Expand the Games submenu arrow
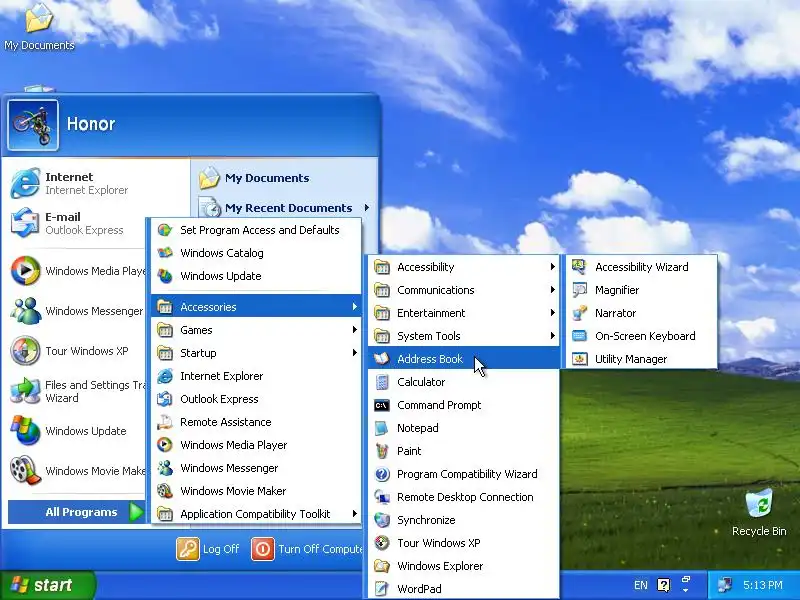Screen dimensions: 800x600 tap(355, 330)
